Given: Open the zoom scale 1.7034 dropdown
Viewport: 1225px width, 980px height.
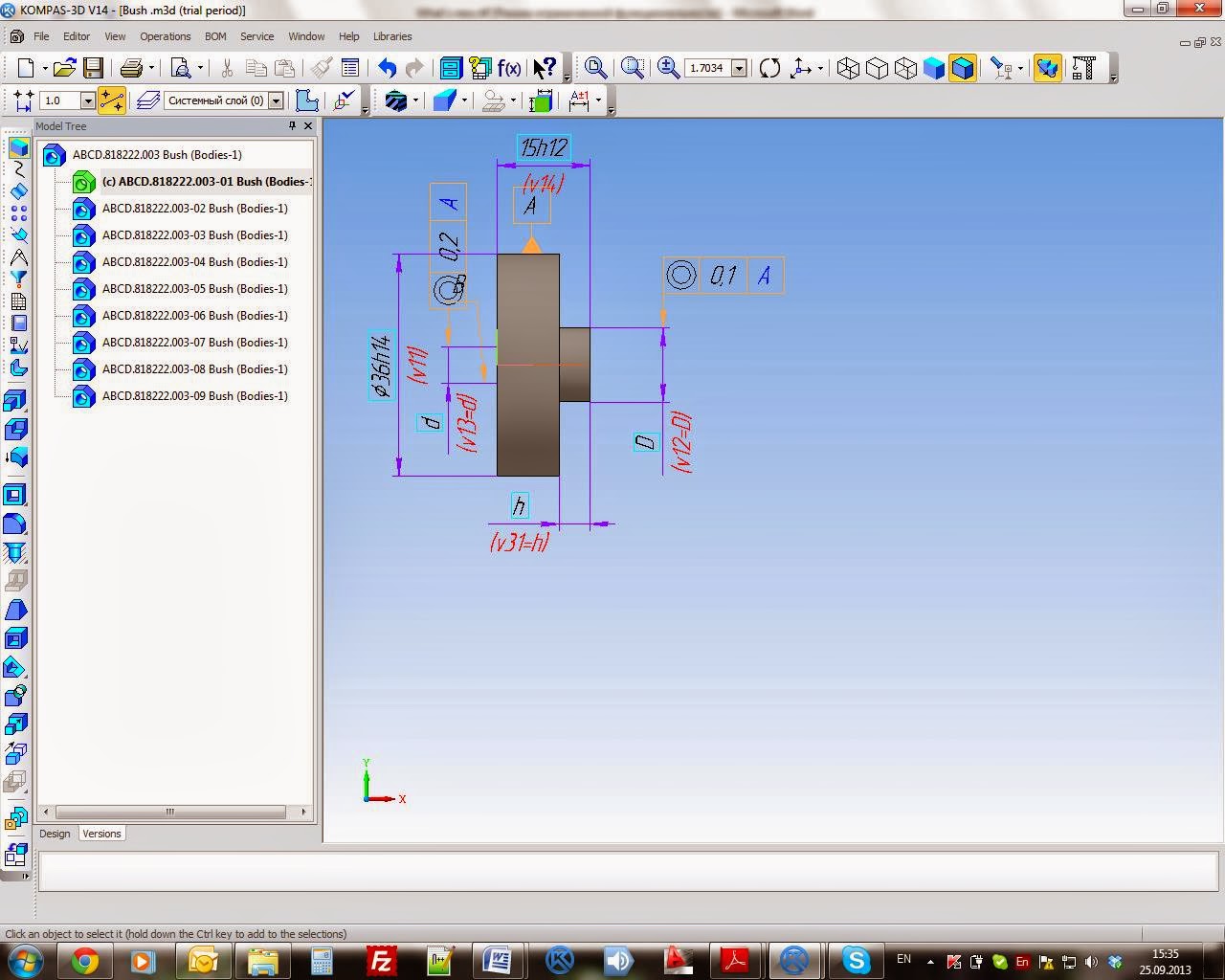Looking at the screenshot, I should click(740, 68).
